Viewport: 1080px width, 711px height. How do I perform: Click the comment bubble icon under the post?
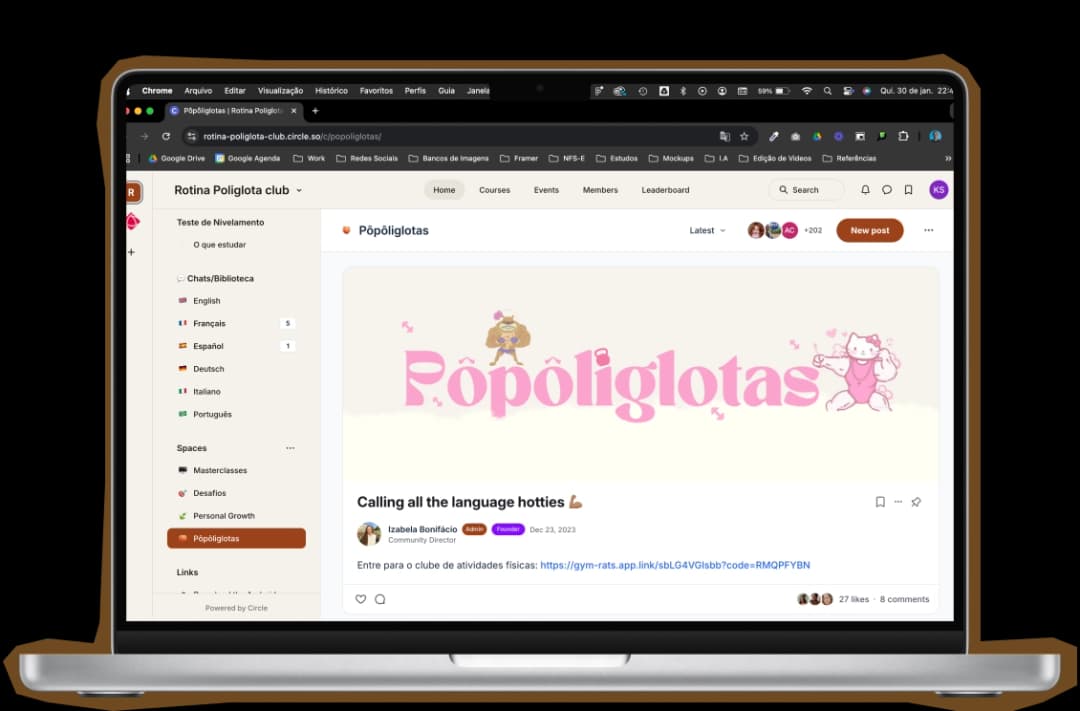tap(380, 599)
